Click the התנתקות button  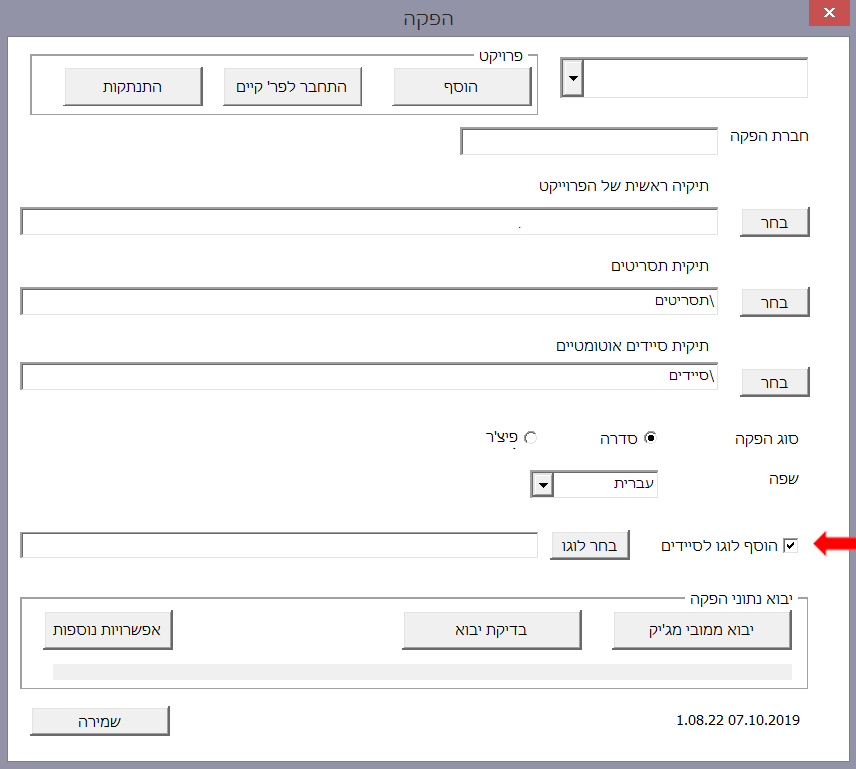click(133, 87)
